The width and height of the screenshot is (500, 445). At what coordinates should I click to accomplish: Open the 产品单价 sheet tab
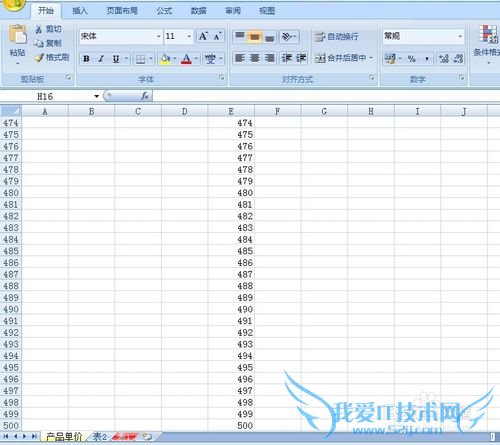(x=64, y=436)
